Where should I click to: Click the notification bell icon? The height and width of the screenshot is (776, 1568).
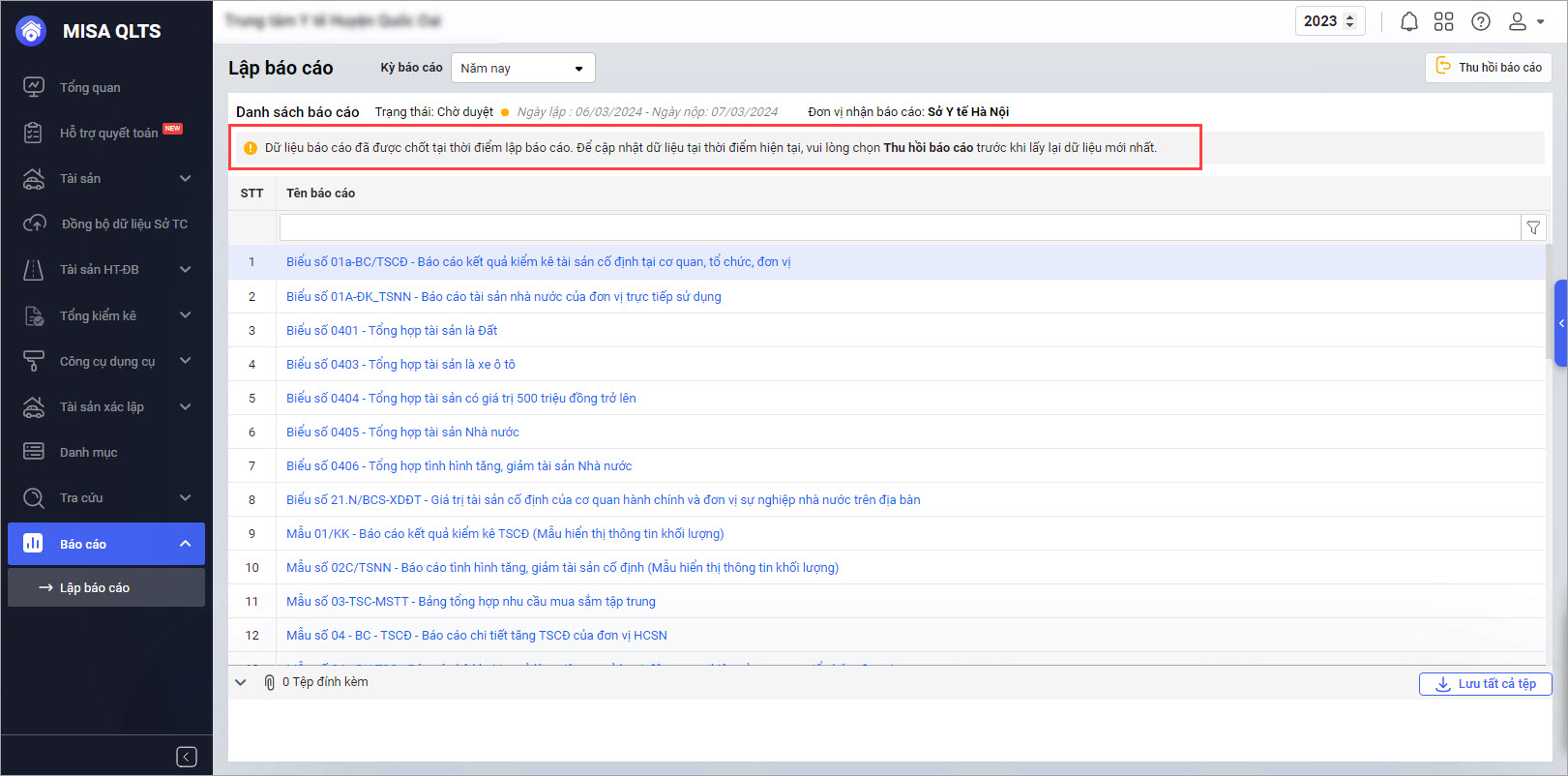(1409, 21)
